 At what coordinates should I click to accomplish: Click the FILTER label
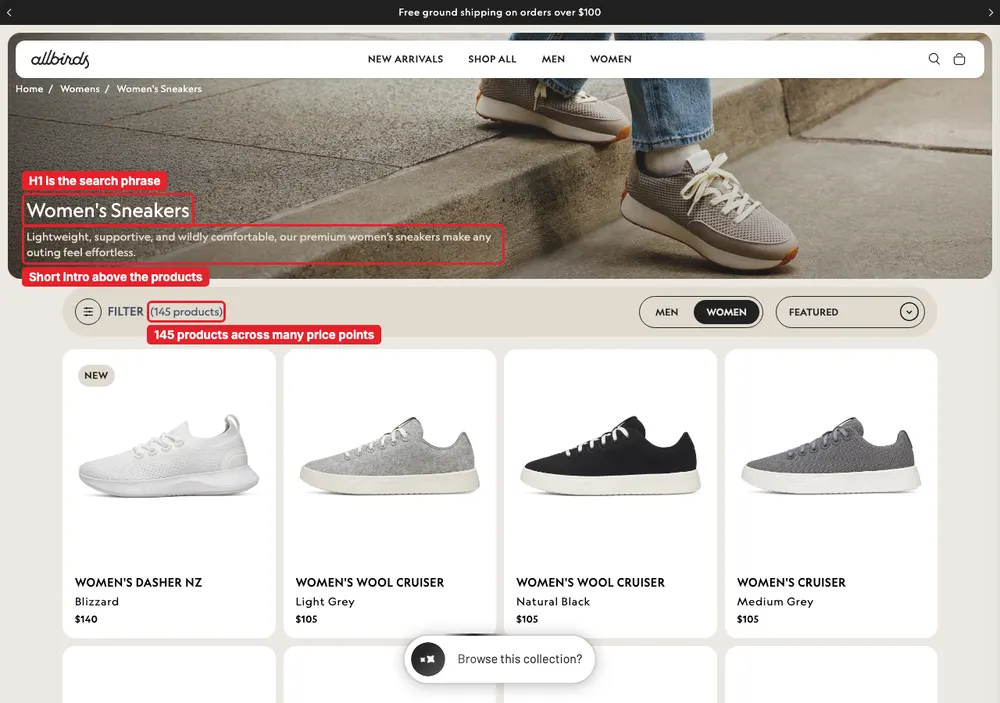click(125, 311)
